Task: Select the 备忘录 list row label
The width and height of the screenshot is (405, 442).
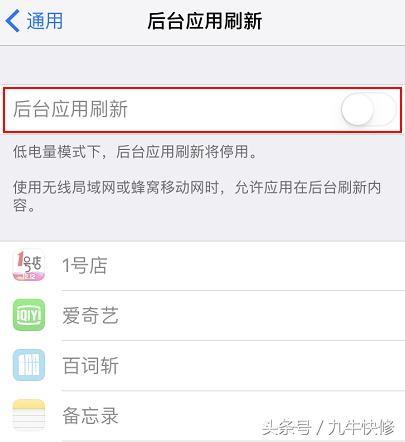Action: coord(90,415)
